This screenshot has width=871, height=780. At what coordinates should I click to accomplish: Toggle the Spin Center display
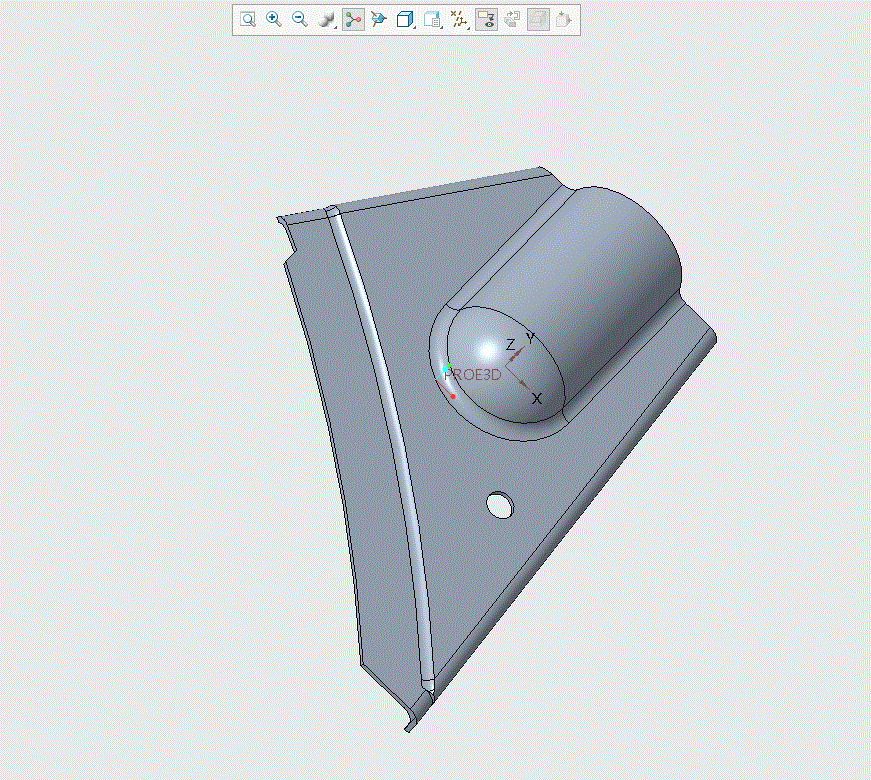(353, 20)
